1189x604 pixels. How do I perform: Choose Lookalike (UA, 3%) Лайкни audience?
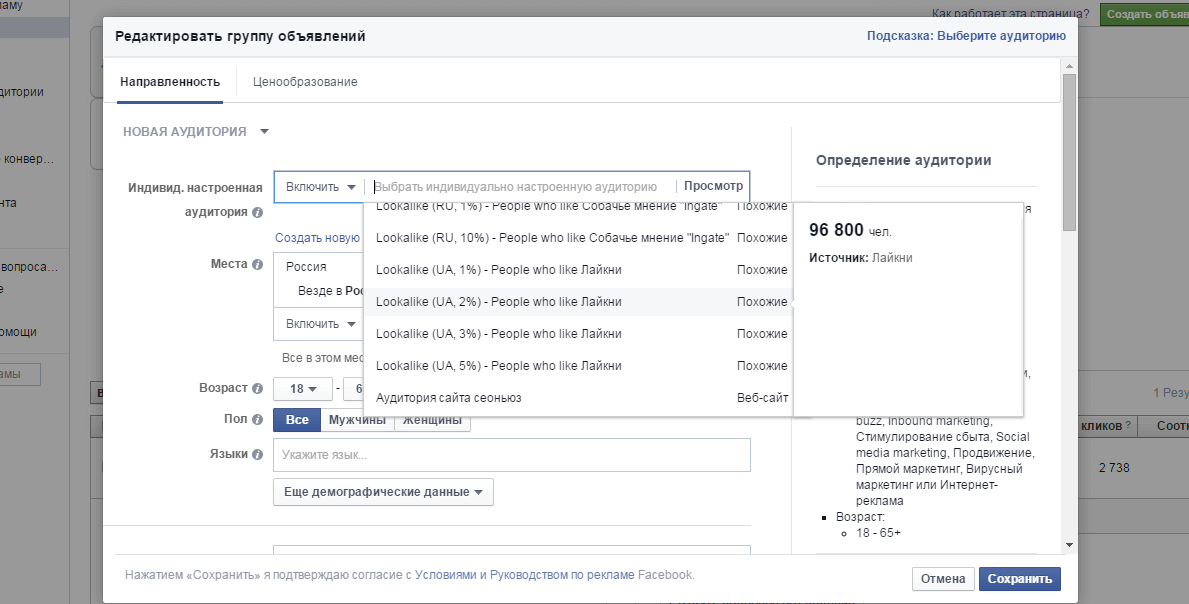(498, 334)
